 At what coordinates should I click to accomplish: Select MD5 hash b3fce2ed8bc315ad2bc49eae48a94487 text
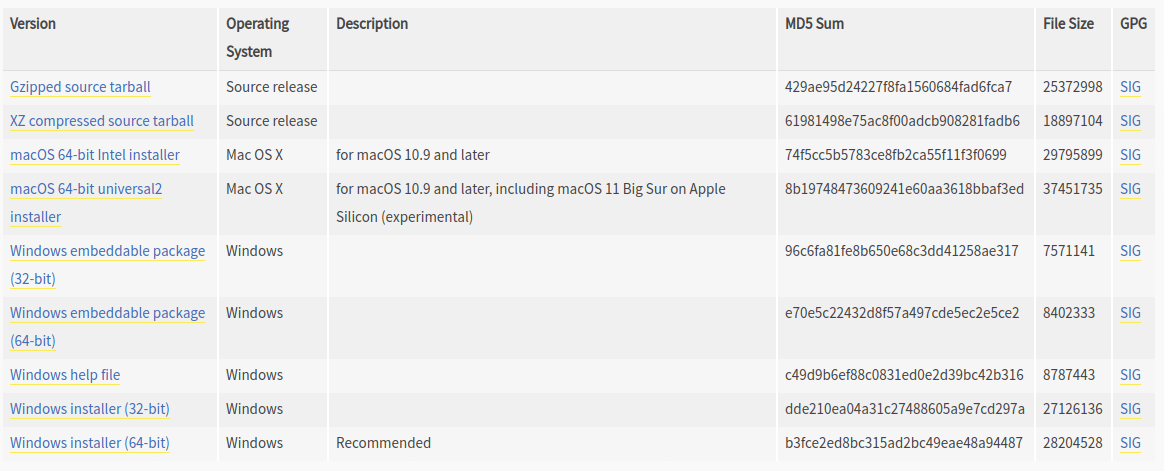(x=903, y=443)
